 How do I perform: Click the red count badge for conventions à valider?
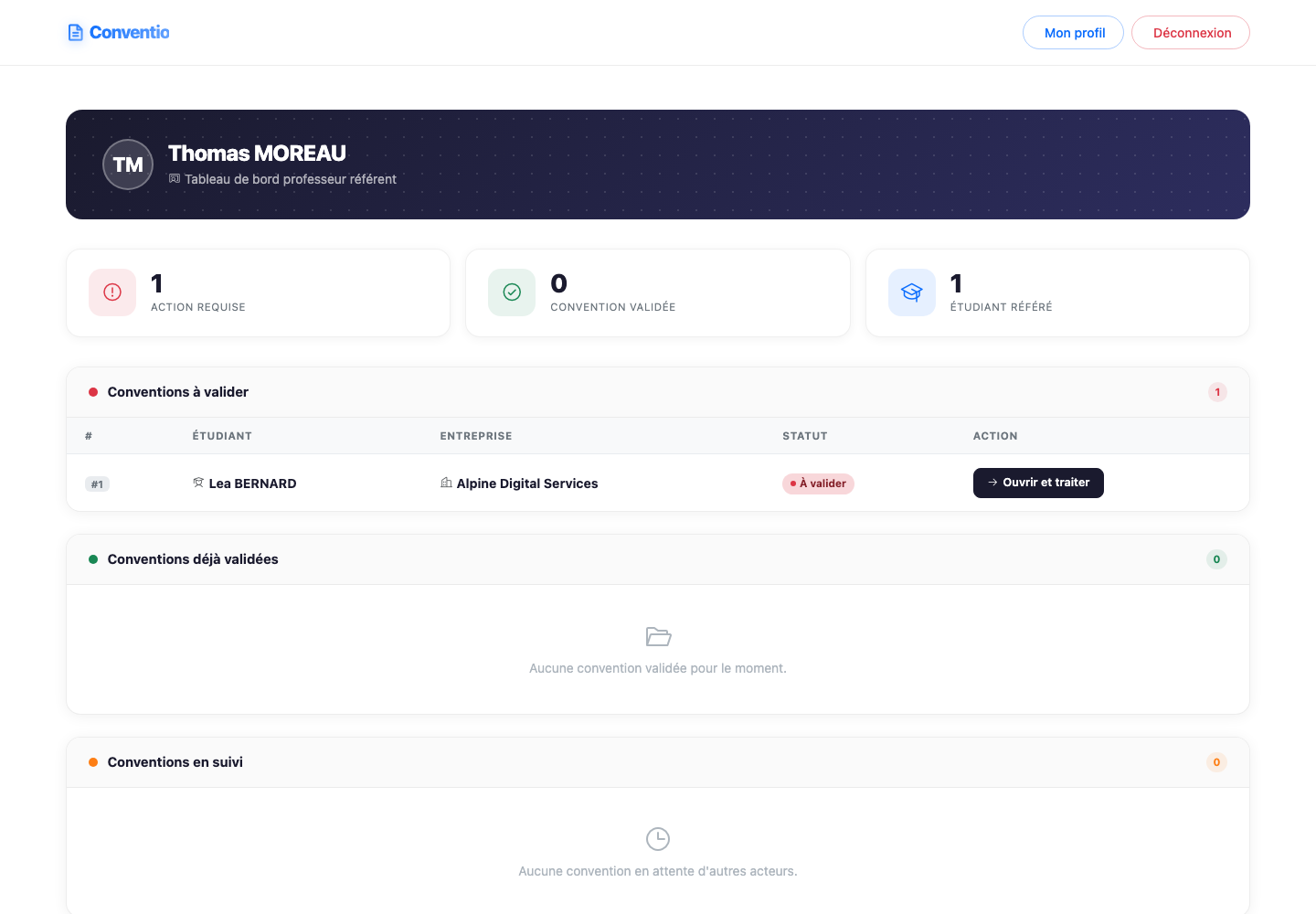pos(1217,392)
